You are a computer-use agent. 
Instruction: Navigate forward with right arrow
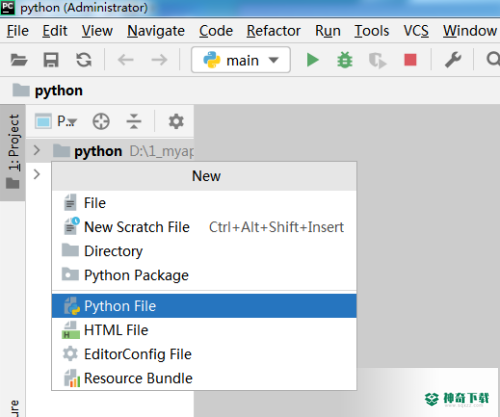coord(159,60)
